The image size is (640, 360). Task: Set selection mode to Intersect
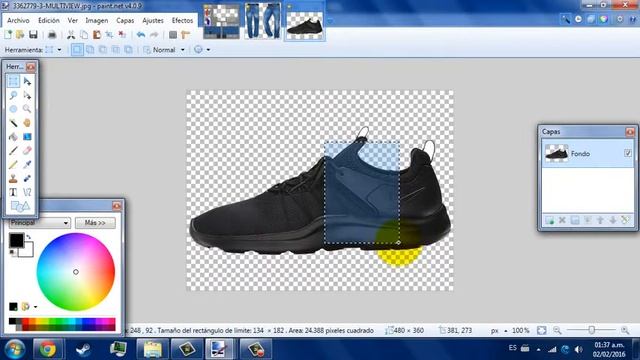pyautogui.click(x=116, y=50)
